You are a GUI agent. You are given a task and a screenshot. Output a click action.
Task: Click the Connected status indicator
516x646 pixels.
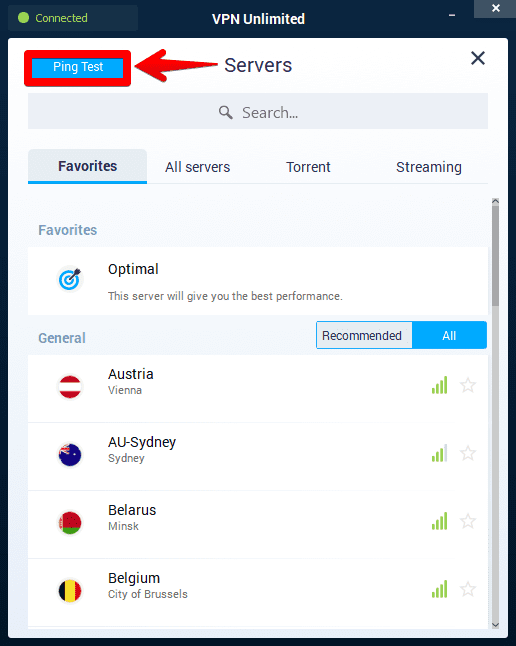[73, 18]
